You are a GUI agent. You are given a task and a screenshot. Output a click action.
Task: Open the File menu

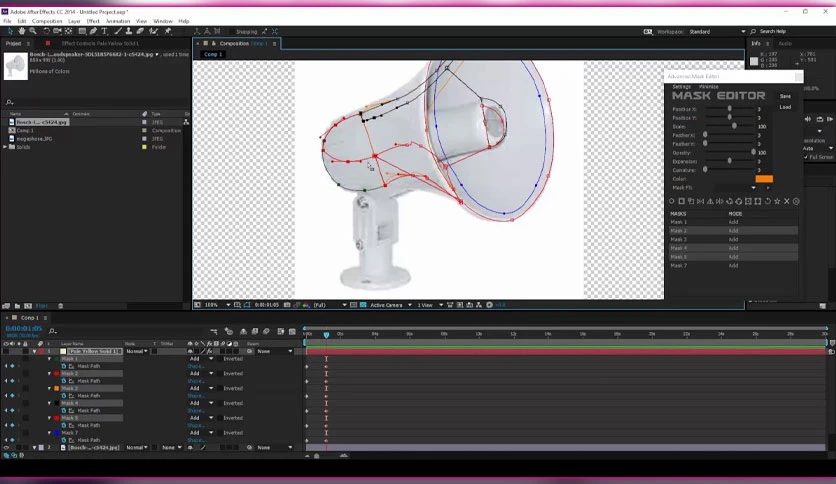tap(7, 21)
